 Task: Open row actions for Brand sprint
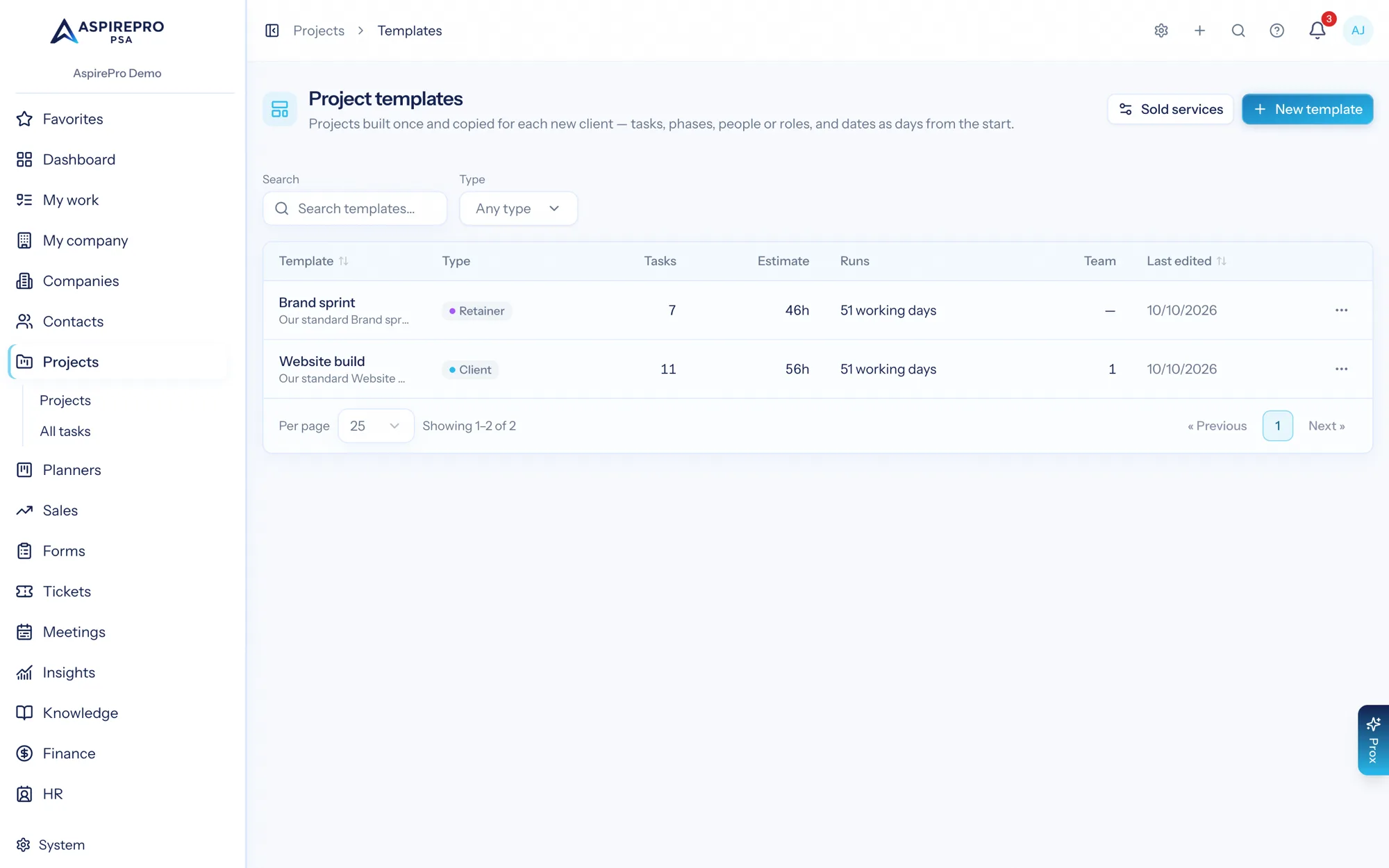[1341, 310]
